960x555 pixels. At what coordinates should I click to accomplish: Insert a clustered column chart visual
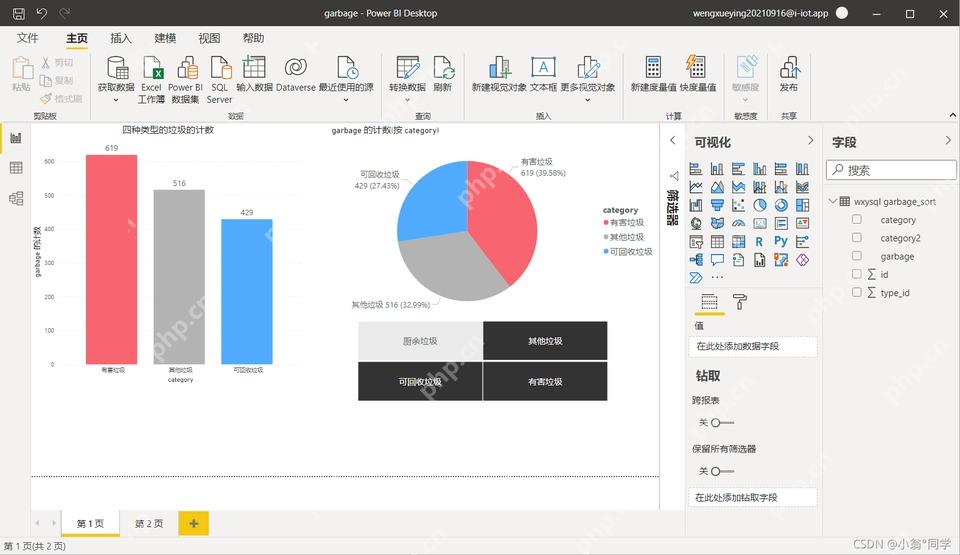coord(760,168)
